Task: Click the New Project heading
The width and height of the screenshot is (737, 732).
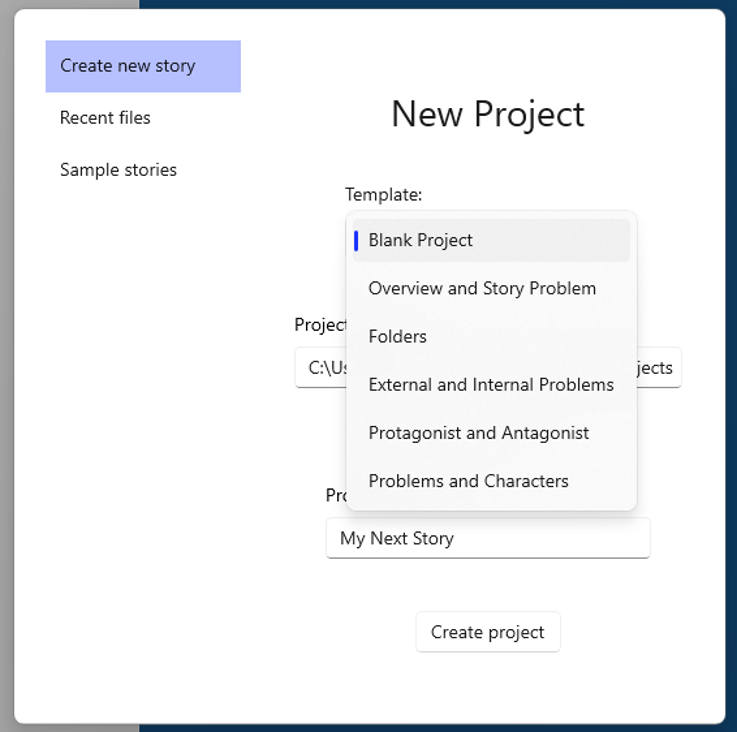Action: pyautogui.click(x=488, y=114)
